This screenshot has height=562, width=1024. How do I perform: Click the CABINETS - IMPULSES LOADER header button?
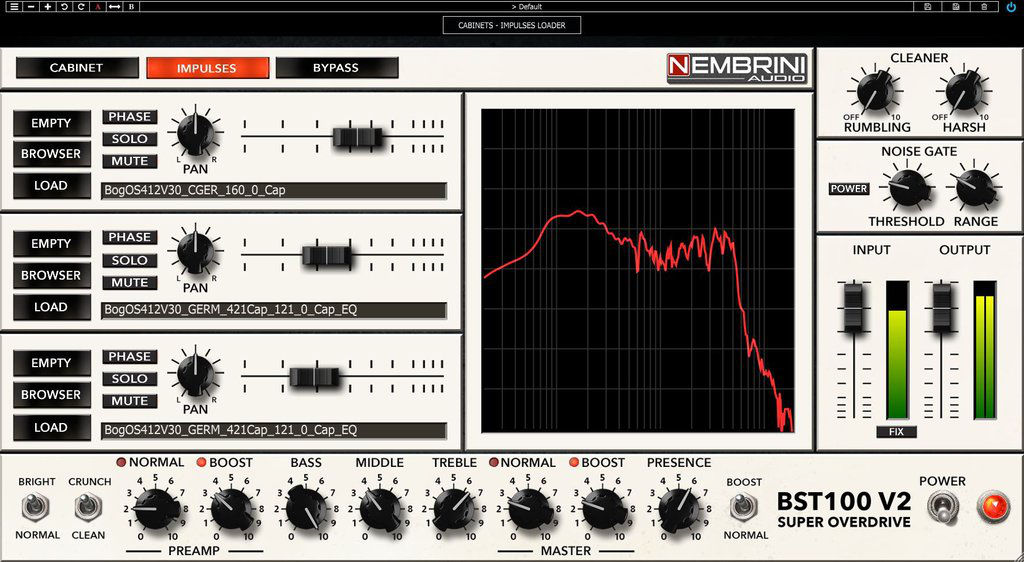(511, 25)
